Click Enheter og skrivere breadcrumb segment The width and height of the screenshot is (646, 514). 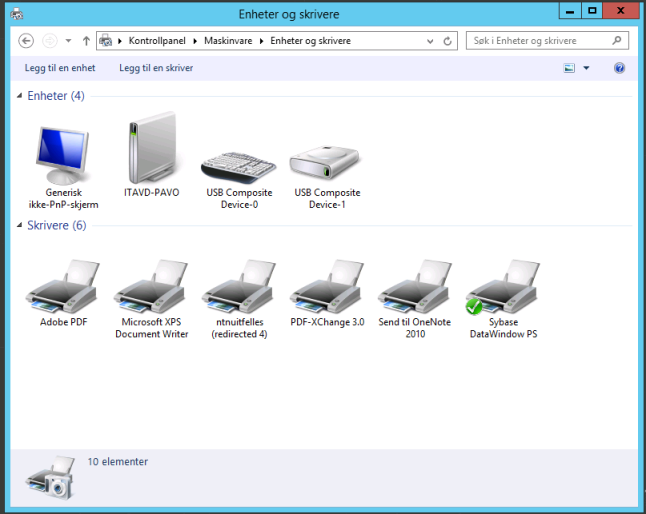310,41
